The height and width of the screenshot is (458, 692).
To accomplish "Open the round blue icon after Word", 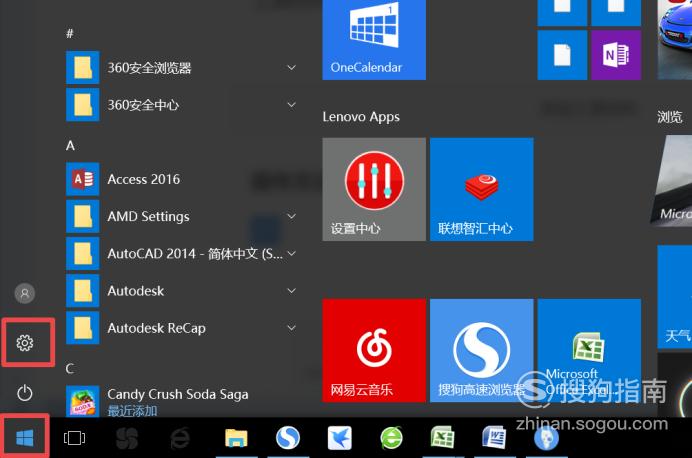I will coord(546,439).
